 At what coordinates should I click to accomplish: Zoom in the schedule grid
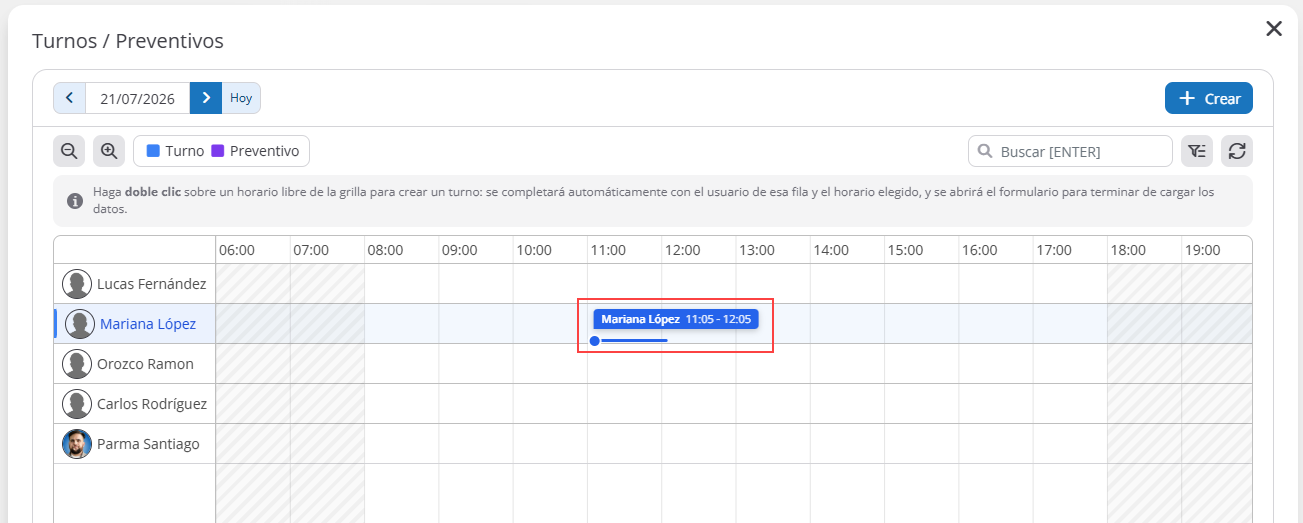[109, 151]
